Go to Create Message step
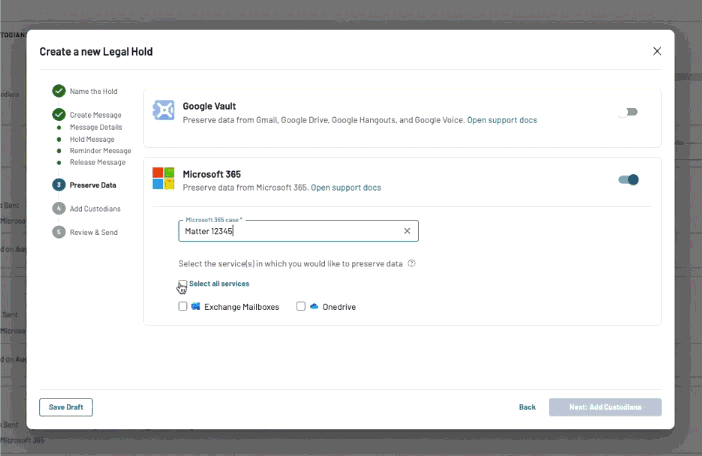702x456 pixels. [x=95, y=115]
